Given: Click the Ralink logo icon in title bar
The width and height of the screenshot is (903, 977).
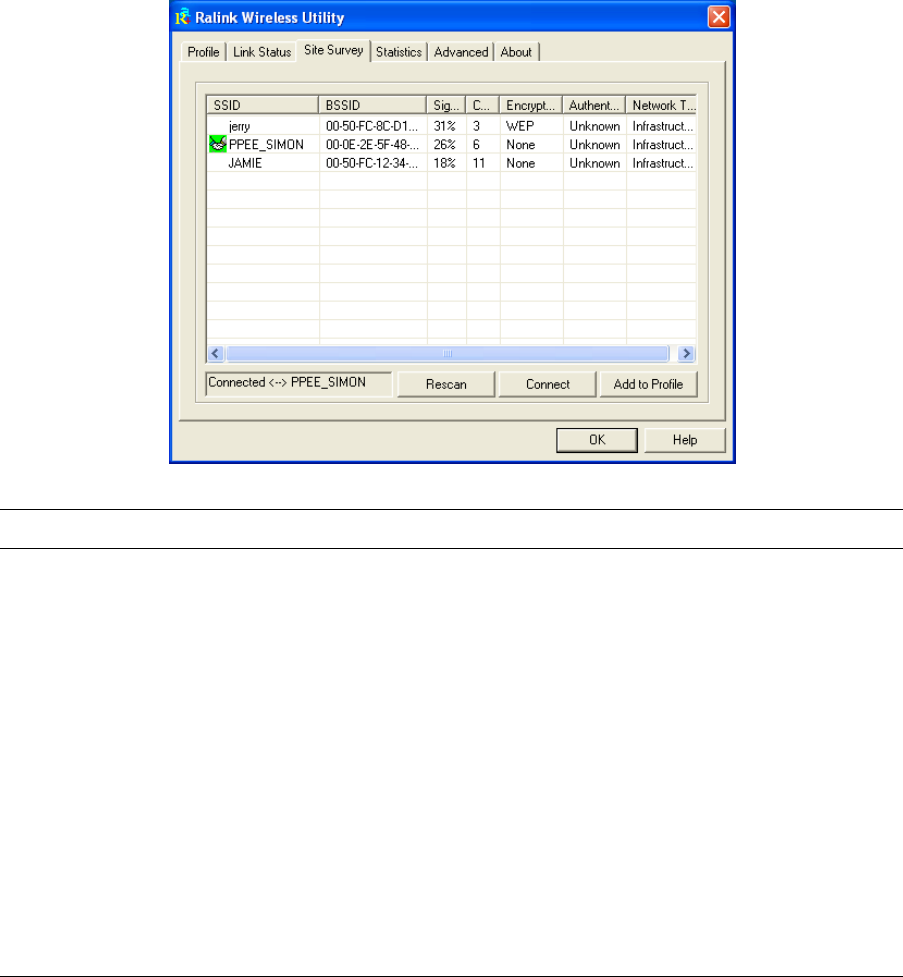Looking at the screenshot, I should 182,17.
